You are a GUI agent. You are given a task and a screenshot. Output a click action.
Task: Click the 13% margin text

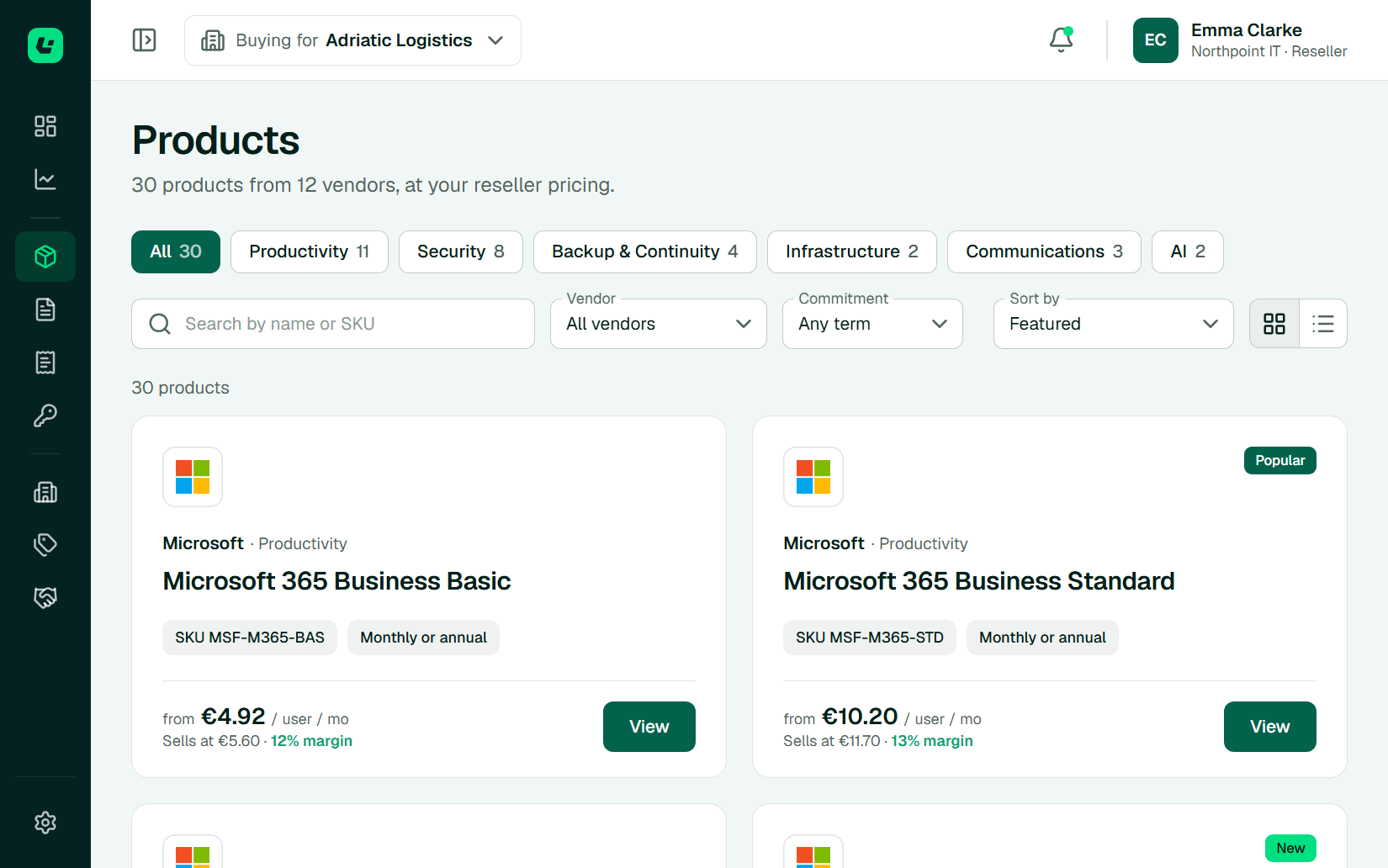(932, 741)
